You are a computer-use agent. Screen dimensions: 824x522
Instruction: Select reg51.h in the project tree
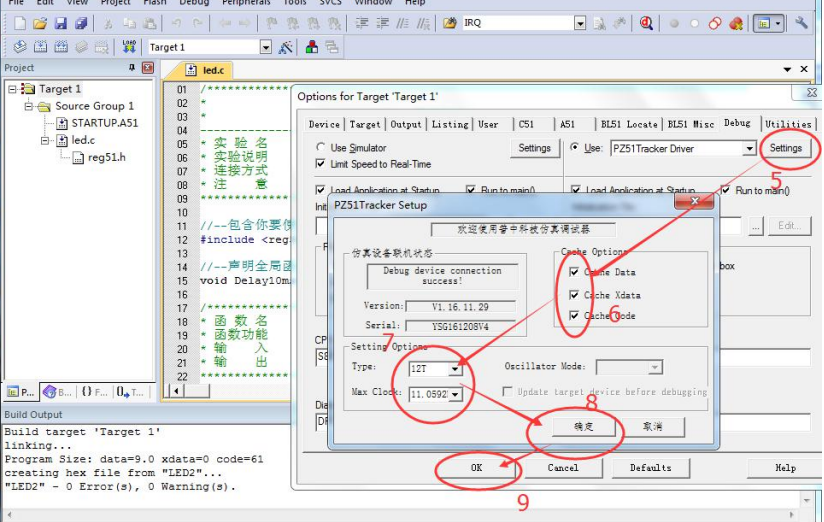[107, 157]
